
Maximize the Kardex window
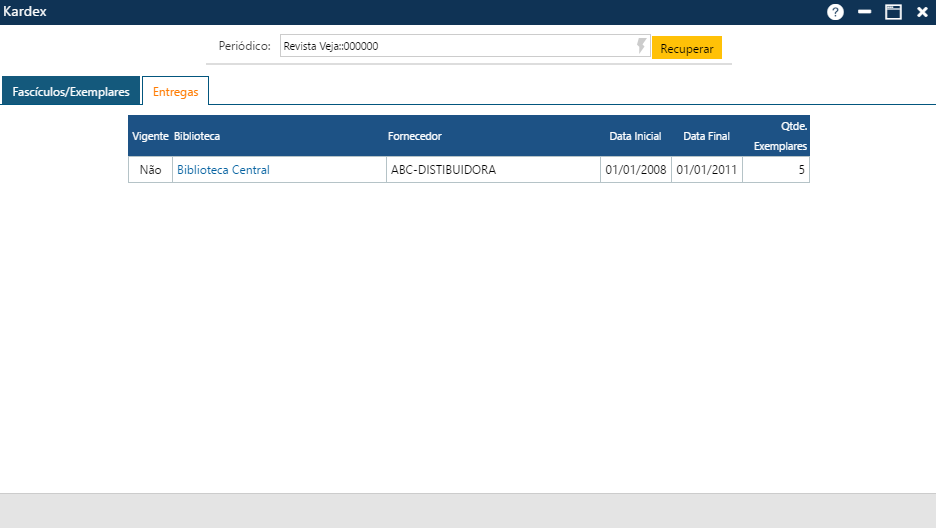click(893, 12)
